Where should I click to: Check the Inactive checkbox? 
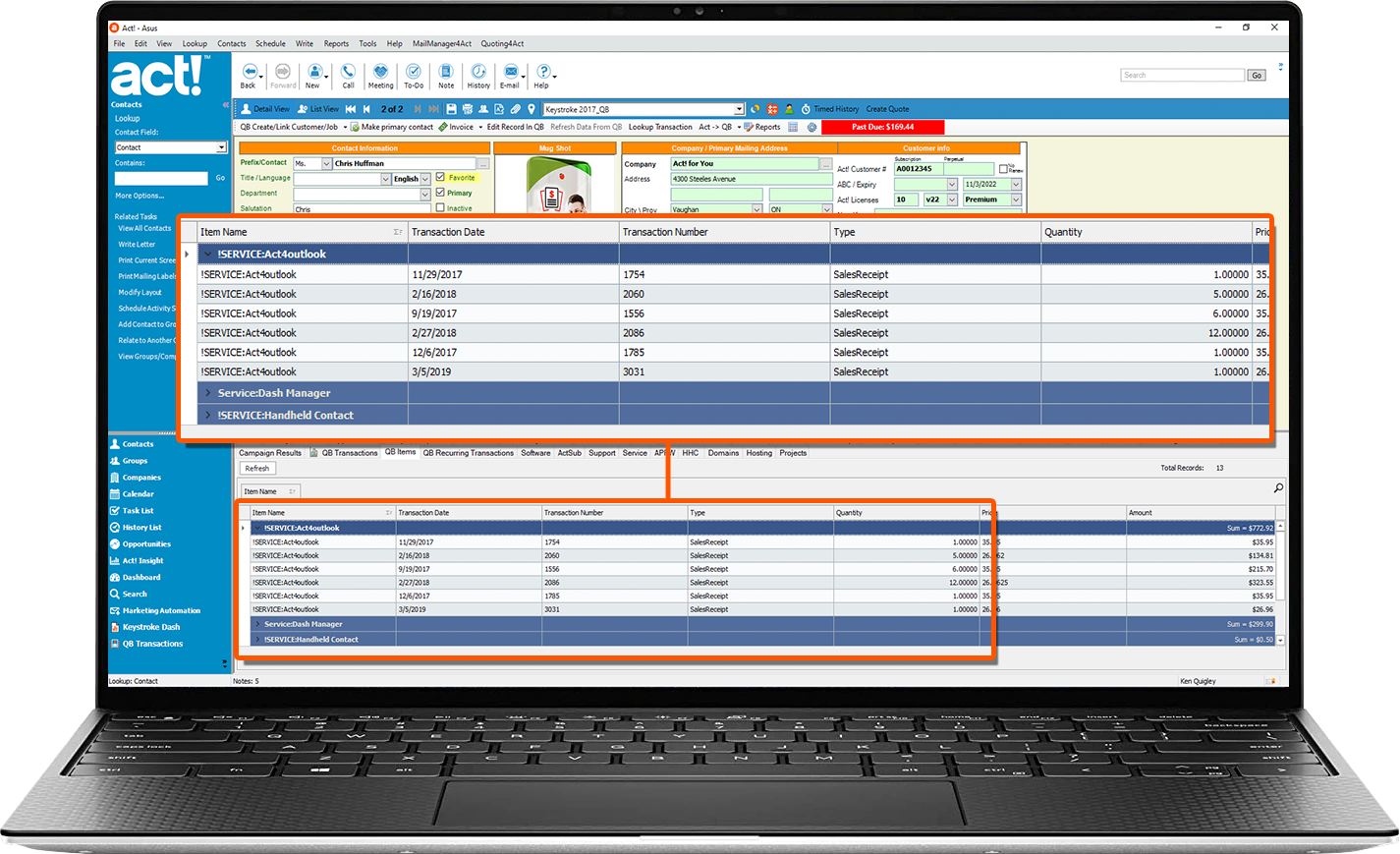[x=440, y=207]
